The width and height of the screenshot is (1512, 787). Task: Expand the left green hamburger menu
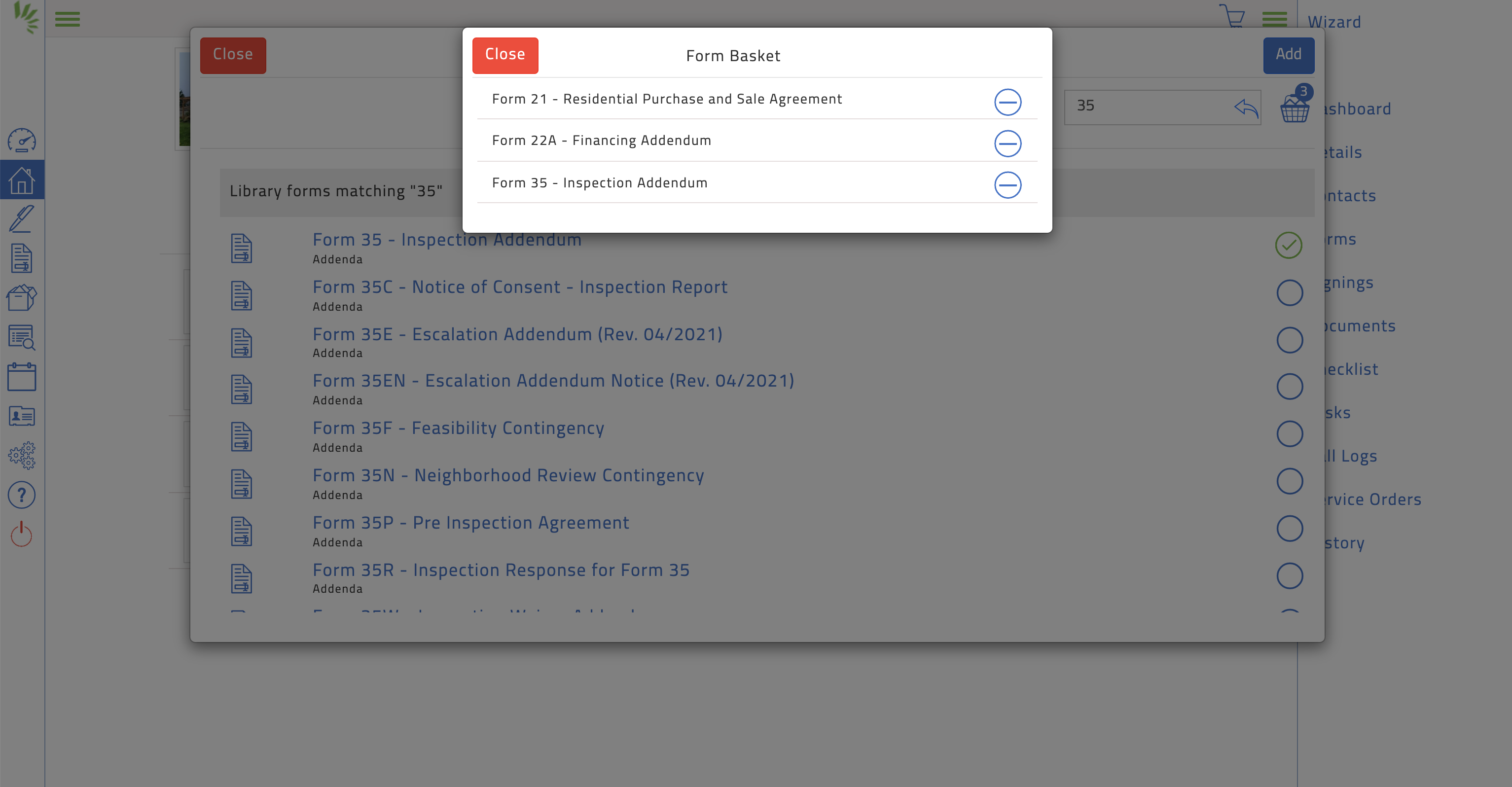point(67,19)
